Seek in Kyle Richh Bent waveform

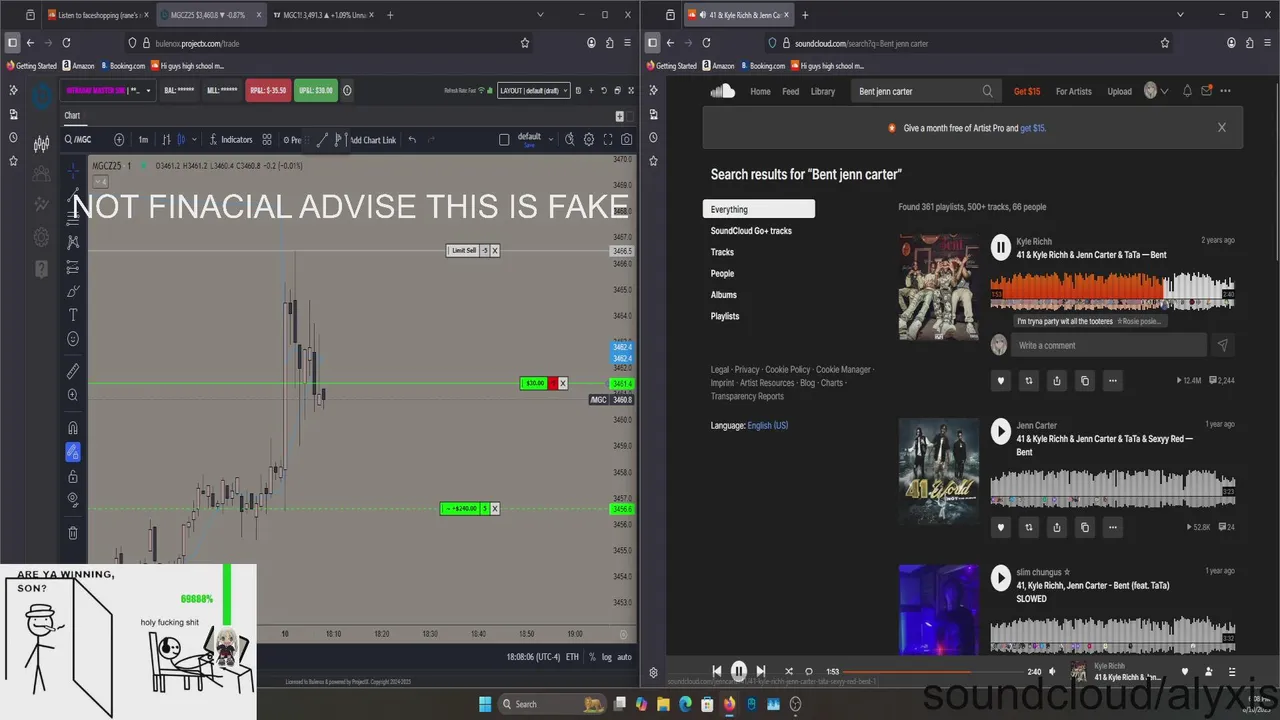pyautogui.click(x=1112, y=291)
